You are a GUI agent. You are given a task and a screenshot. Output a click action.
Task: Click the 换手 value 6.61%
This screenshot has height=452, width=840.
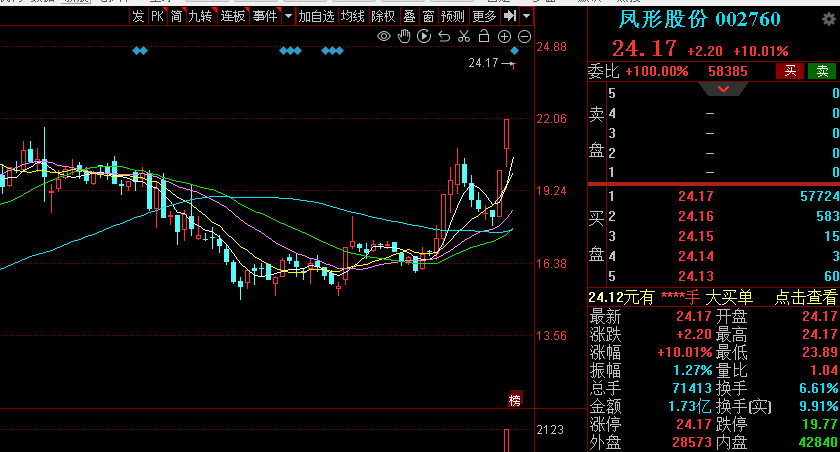(819, 388)
